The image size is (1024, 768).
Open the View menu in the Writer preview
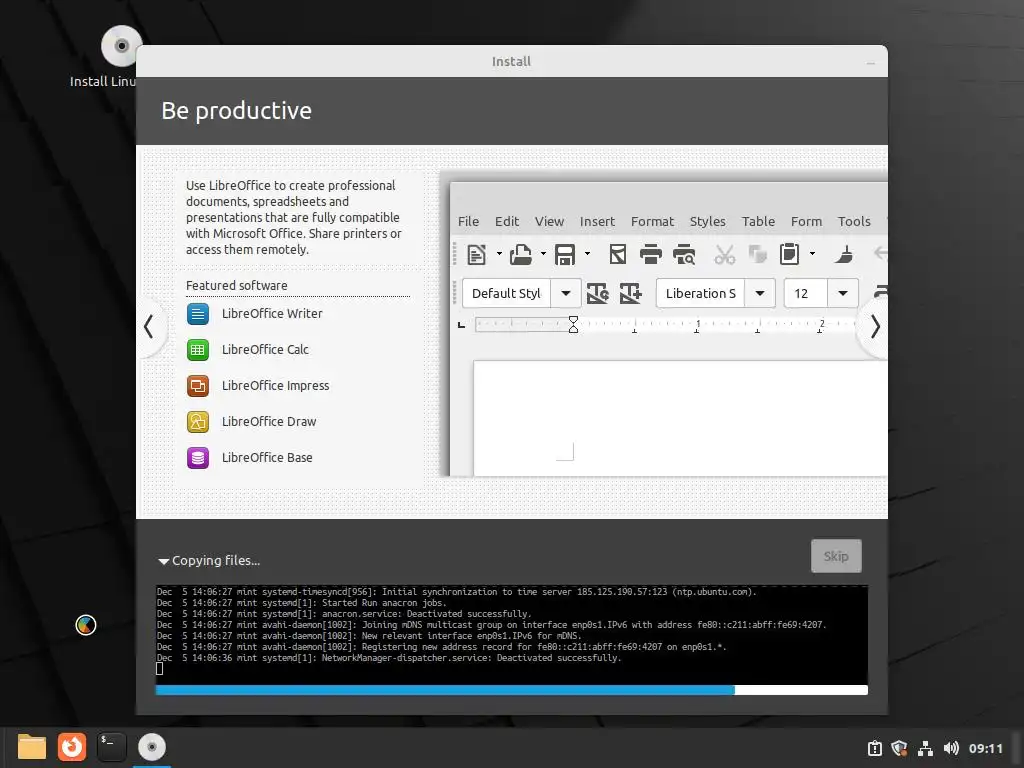[549, 221]
